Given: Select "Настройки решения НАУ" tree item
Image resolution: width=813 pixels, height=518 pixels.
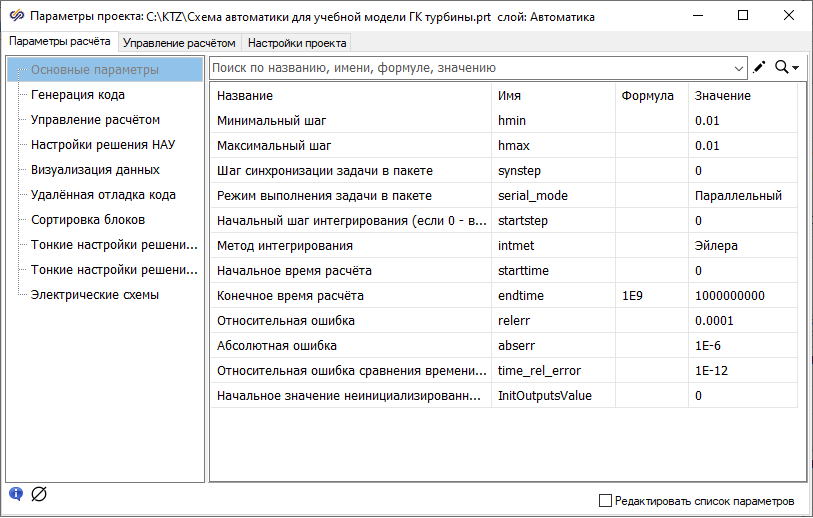Looking at the screenshot, I should coord(103,145).
